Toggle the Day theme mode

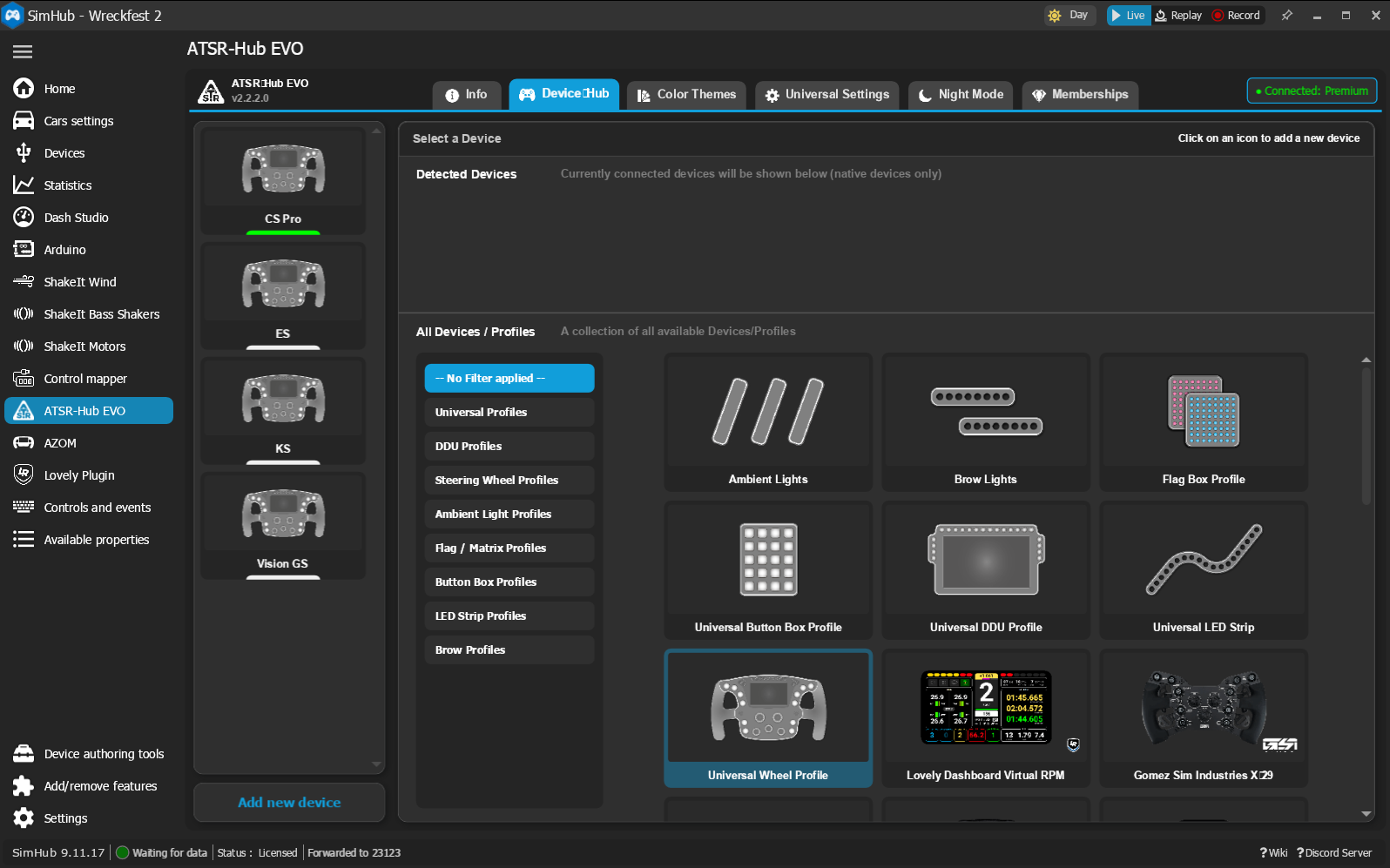pos(1069,16)
